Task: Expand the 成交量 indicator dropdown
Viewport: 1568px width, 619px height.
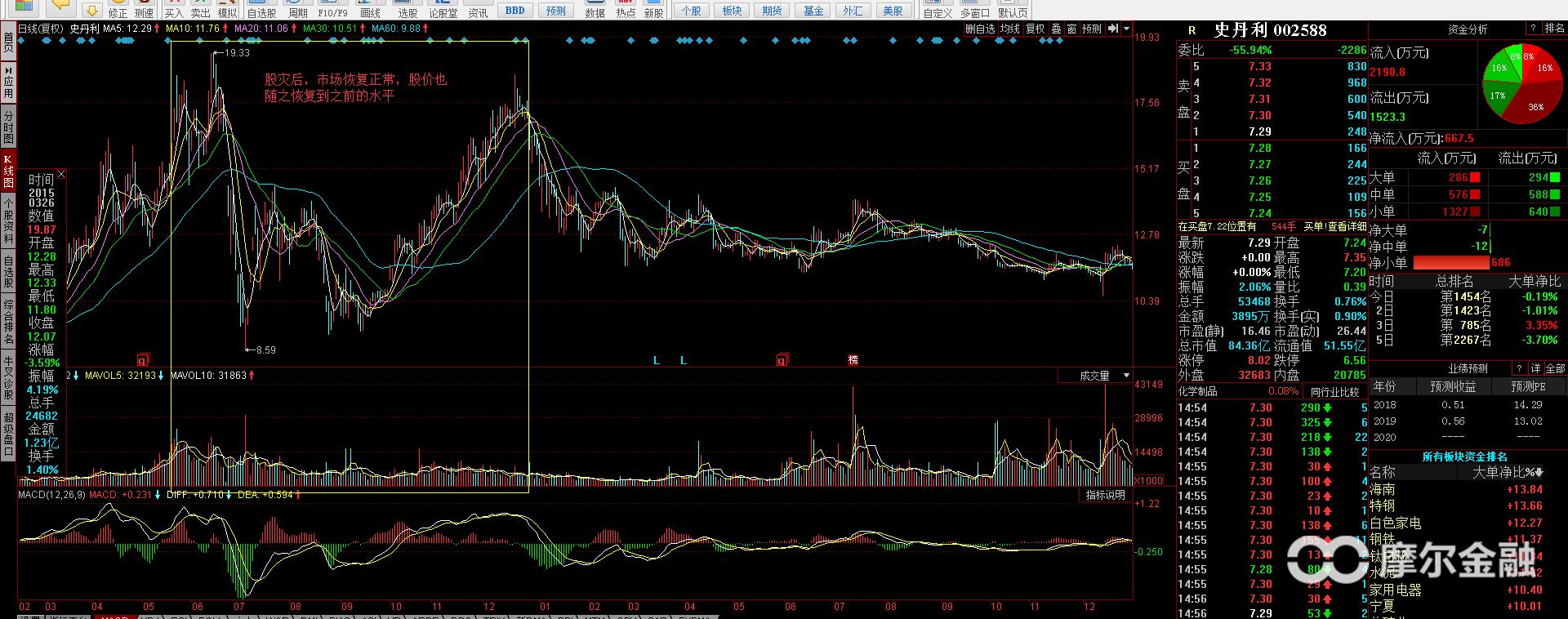Action: click(1126, 376)
